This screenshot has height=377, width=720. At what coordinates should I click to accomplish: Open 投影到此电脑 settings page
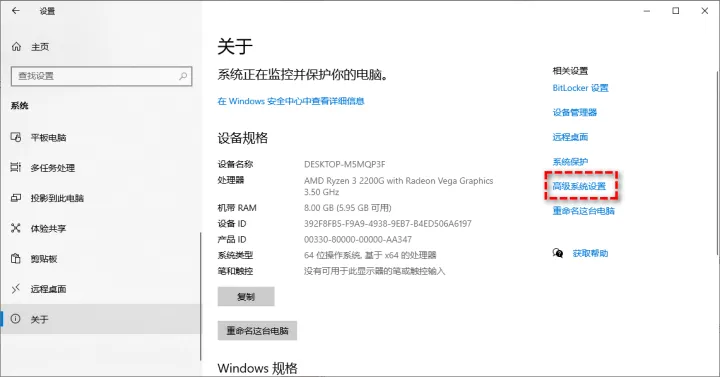click(101, 198)
